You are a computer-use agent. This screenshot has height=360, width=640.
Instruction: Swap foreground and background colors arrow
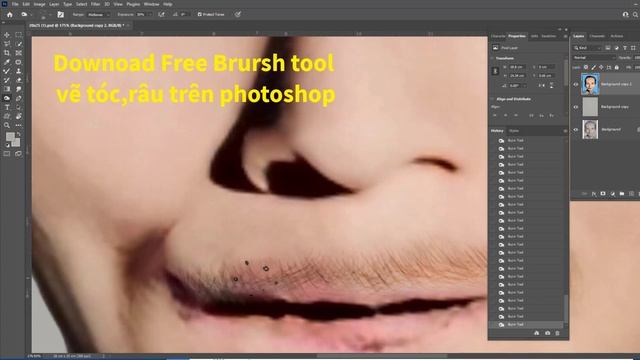point(18,134)
